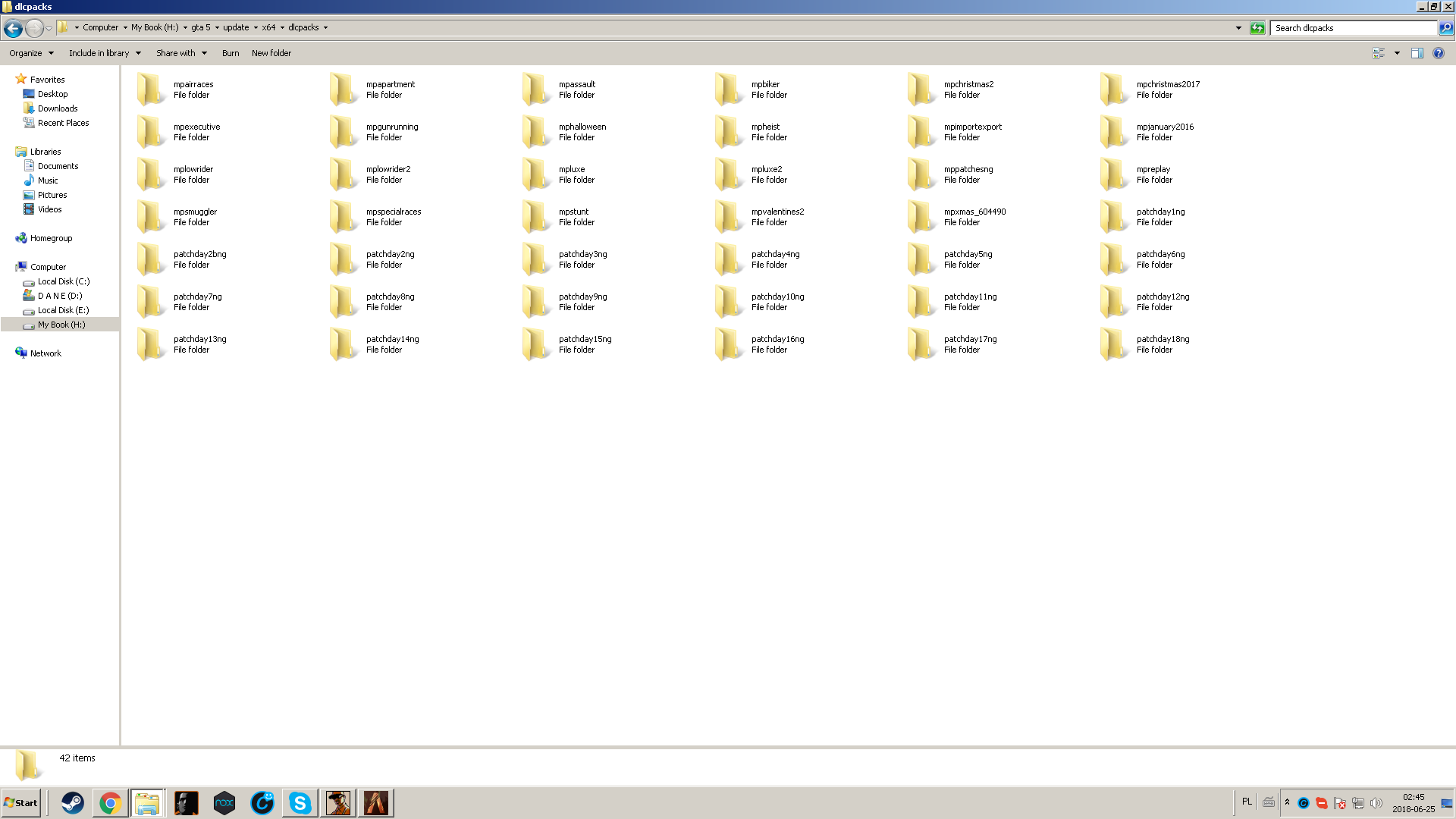This screenshot has height=819, width=1456.
Task: Click the Burn toolbar button
Action: pos(231,53)
